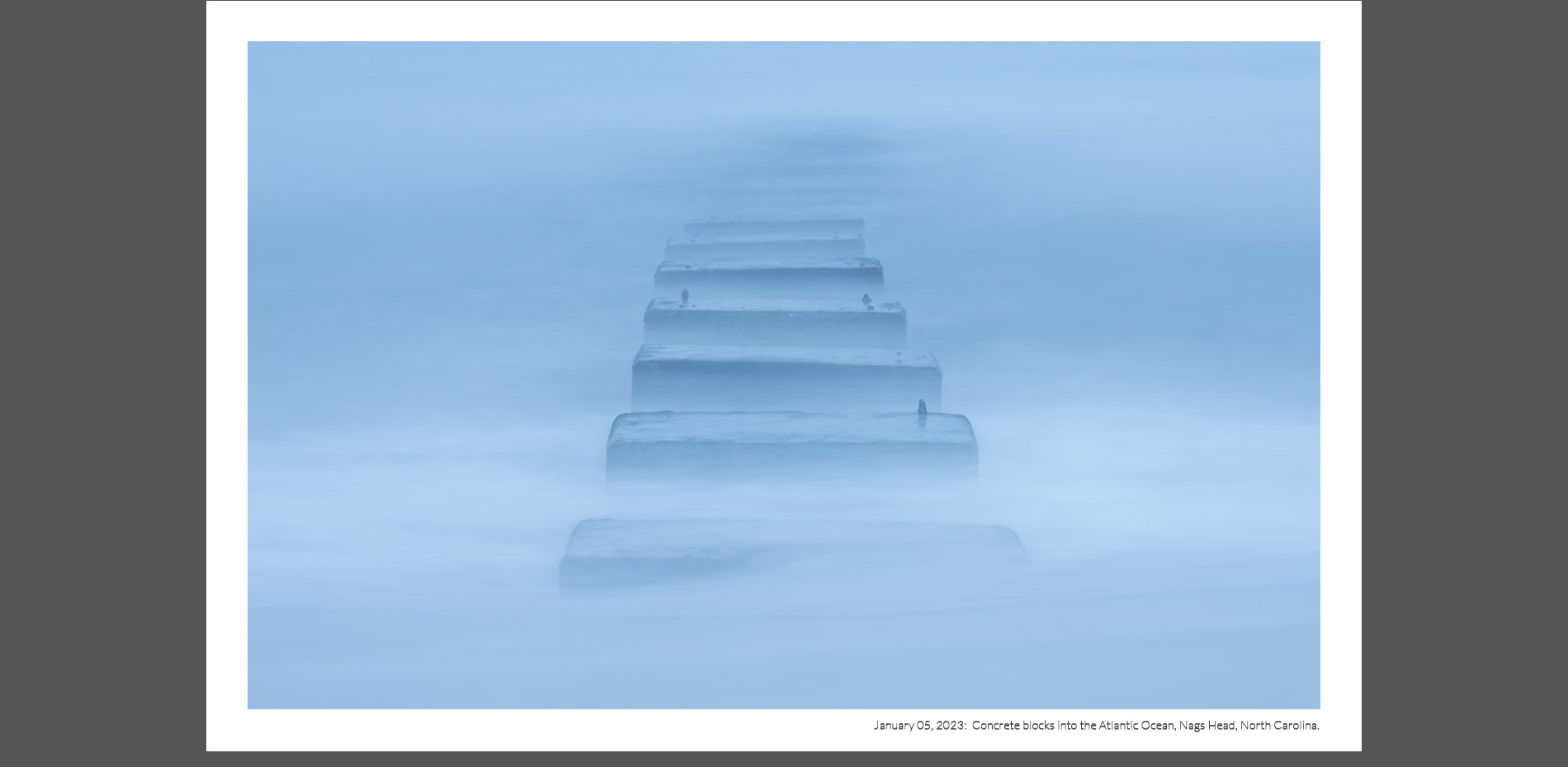
Task: Click the right bird on the fourth block
Action: click(867, 301)
